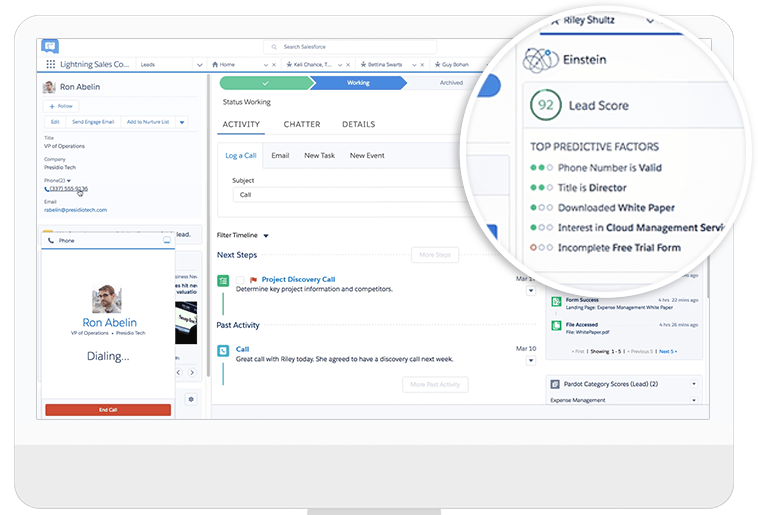Click the More Past Activity button
This screenshot has width=758, height=515.
coord(435,385)
